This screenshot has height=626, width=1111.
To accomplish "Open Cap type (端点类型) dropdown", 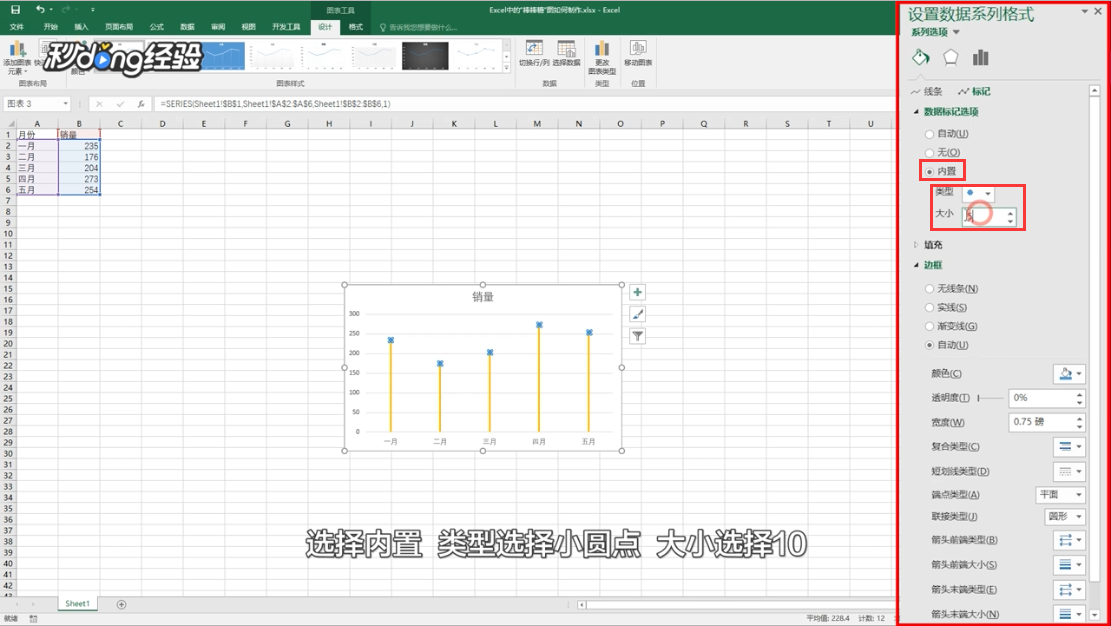I will (x=1060, y=494).
